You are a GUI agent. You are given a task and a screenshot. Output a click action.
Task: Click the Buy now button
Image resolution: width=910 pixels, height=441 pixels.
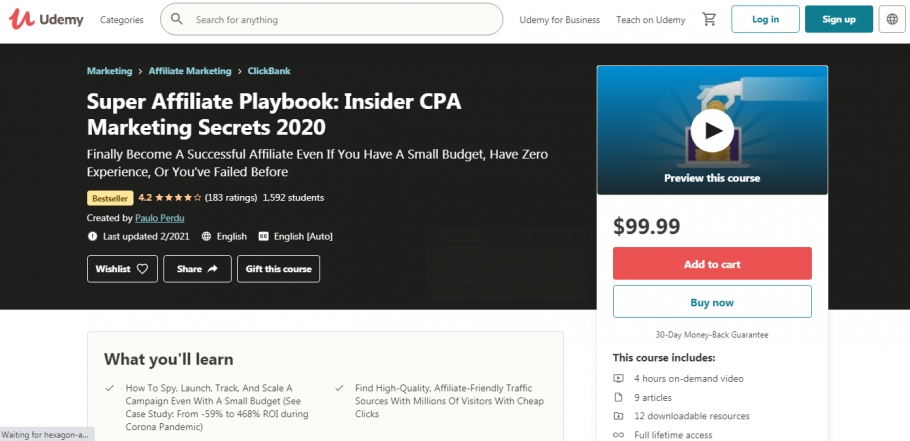point(712,302)
